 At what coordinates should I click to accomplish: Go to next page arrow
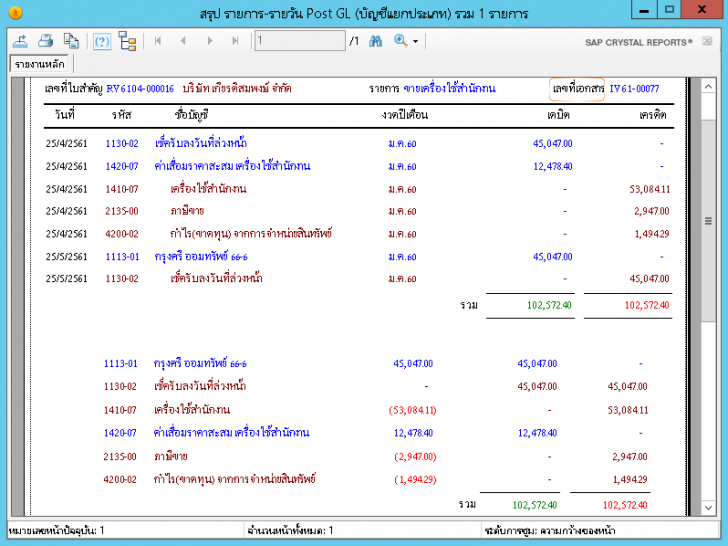[x=210, y=41]
